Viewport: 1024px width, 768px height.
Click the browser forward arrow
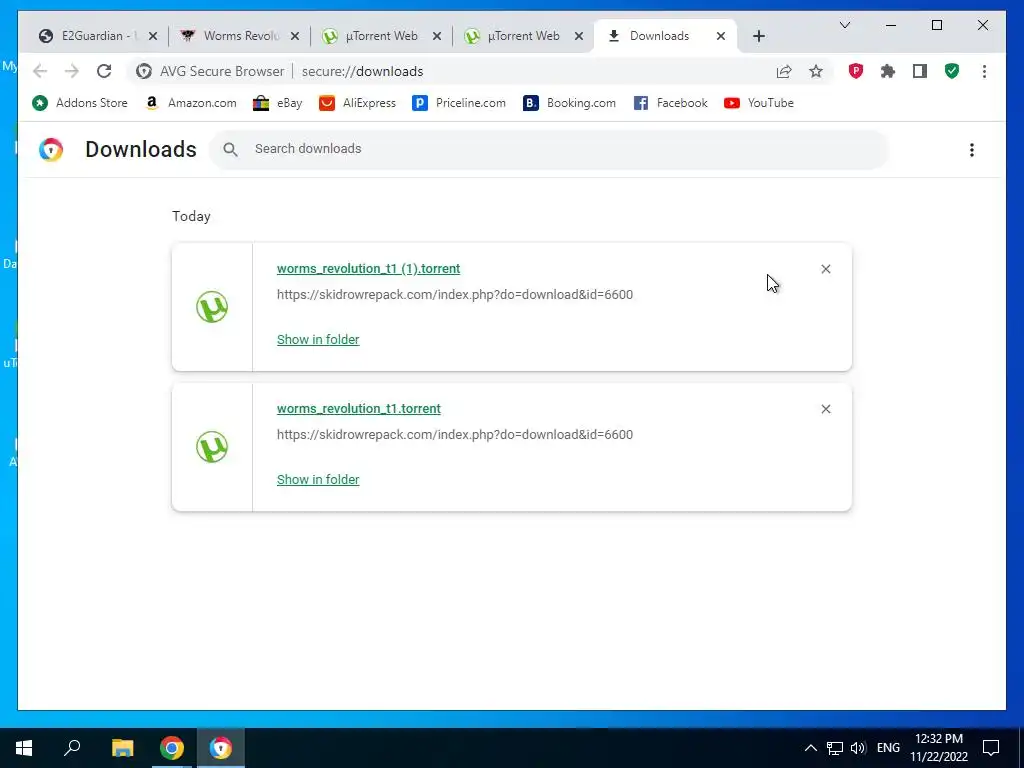[x=72, y=71]
